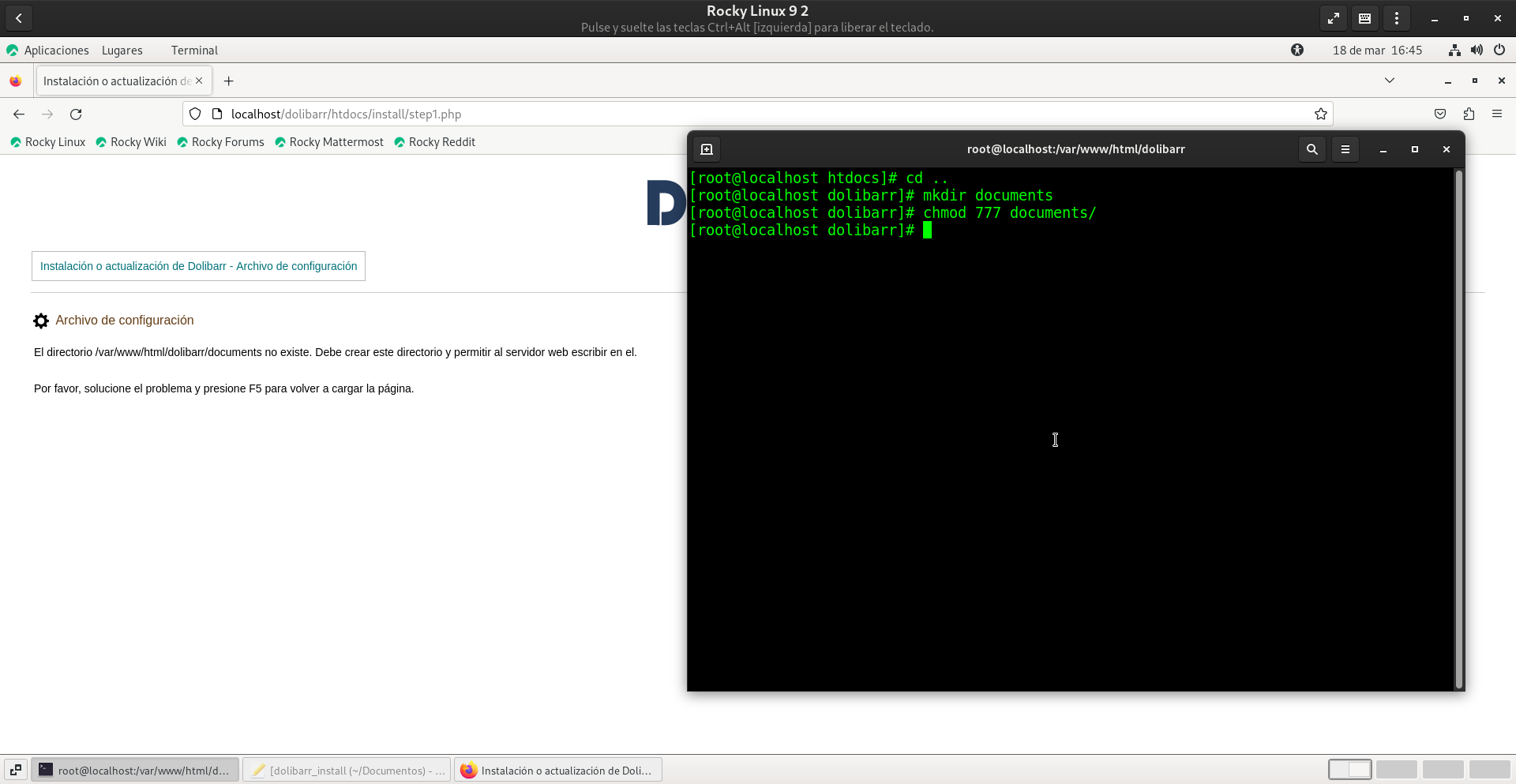1516x784 pixels.
Task: Open the Lugares menu
Action: click(122, 51)
